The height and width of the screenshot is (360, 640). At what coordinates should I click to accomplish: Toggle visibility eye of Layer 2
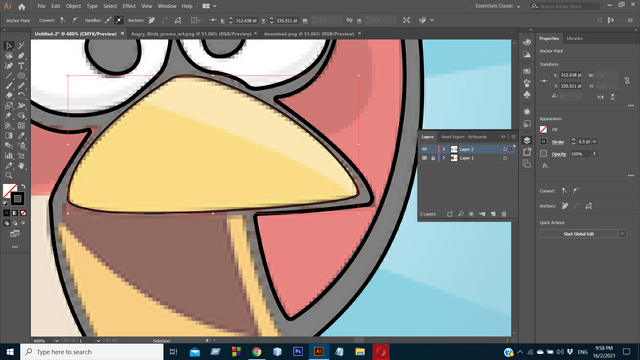pyautogui.click(x=424, y=149)
